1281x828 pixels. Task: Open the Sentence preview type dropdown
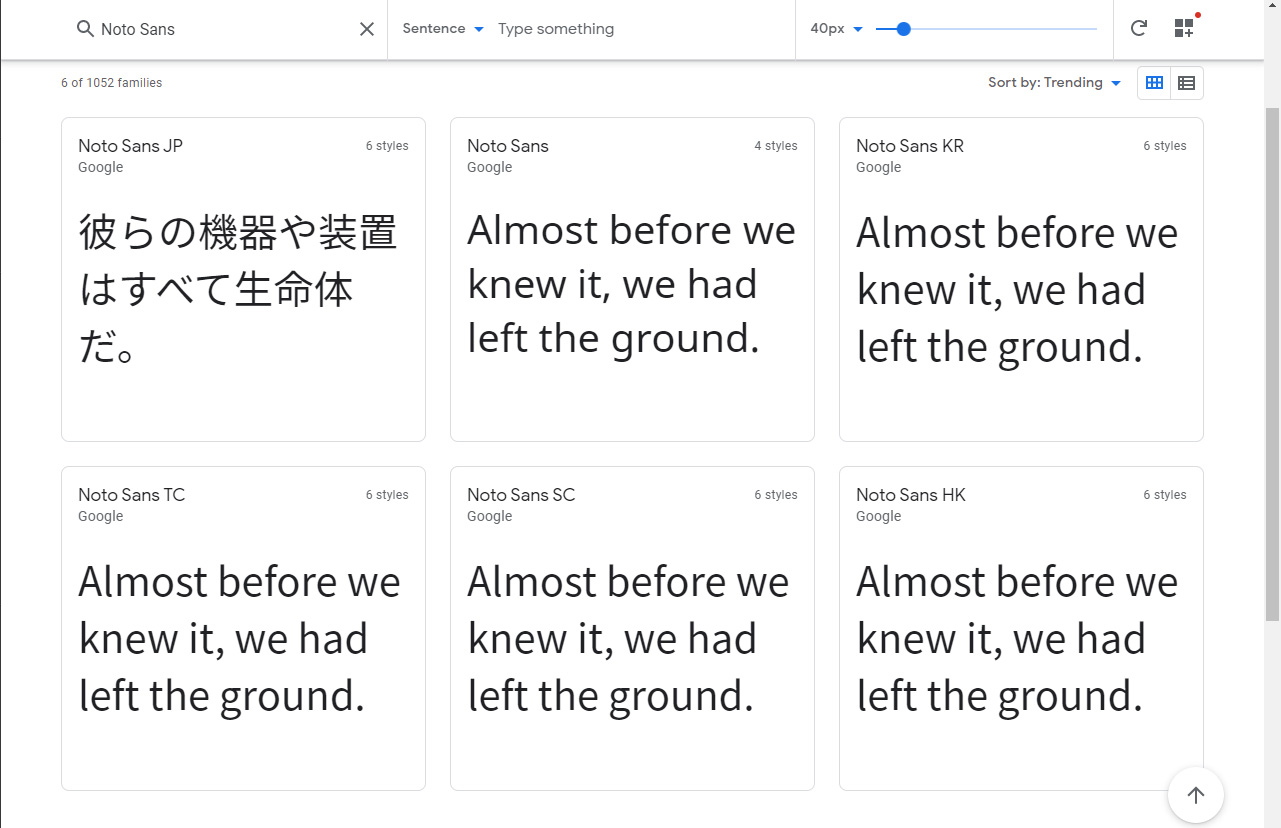(x=443, y=29)
